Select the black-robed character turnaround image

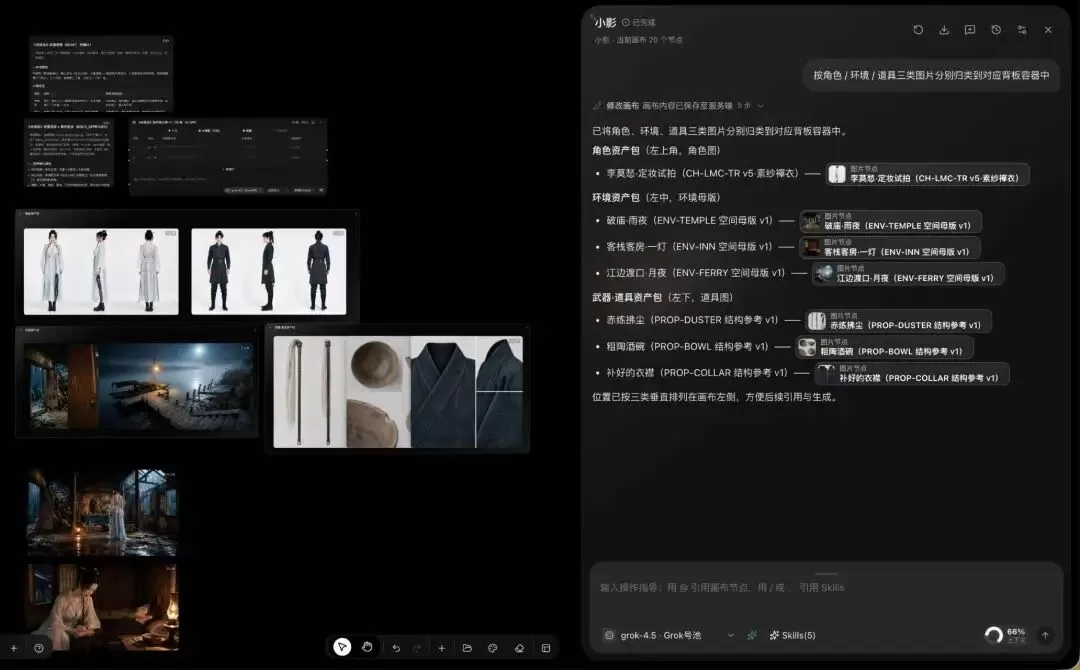(x=269, y=271)
